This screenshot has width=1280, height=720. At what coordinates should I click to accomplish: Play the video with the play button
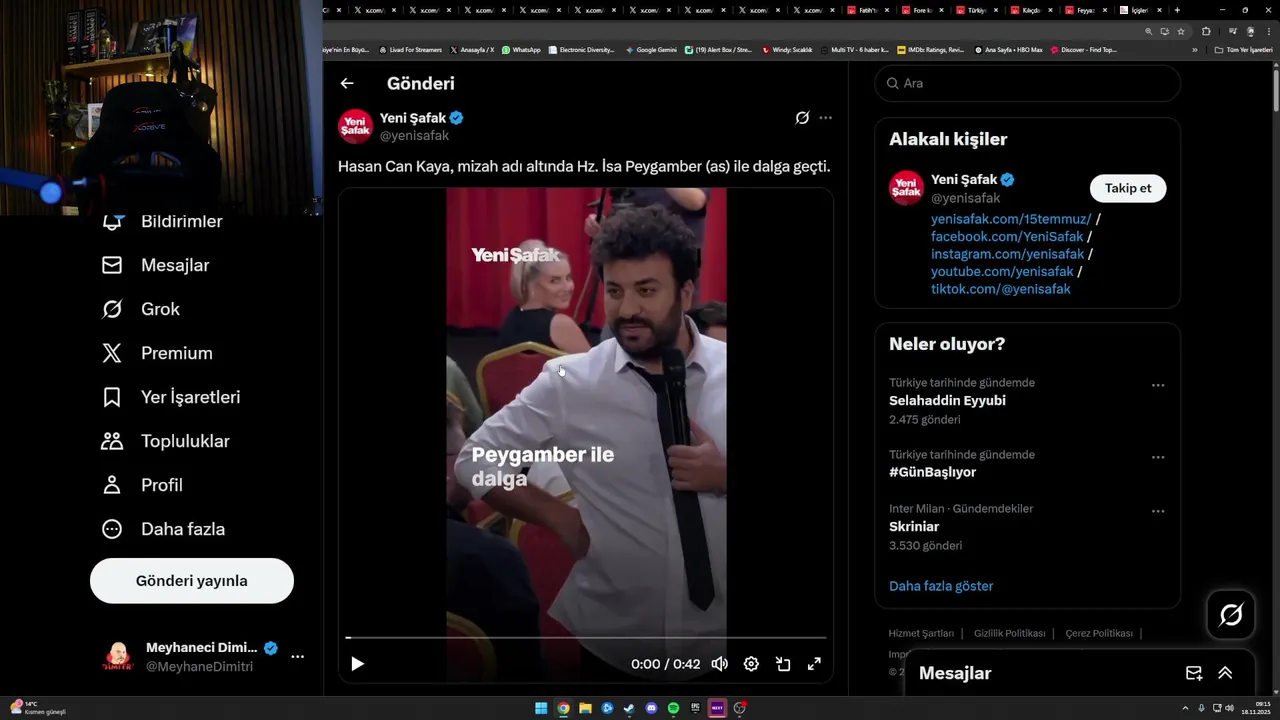tap(357, 664)
